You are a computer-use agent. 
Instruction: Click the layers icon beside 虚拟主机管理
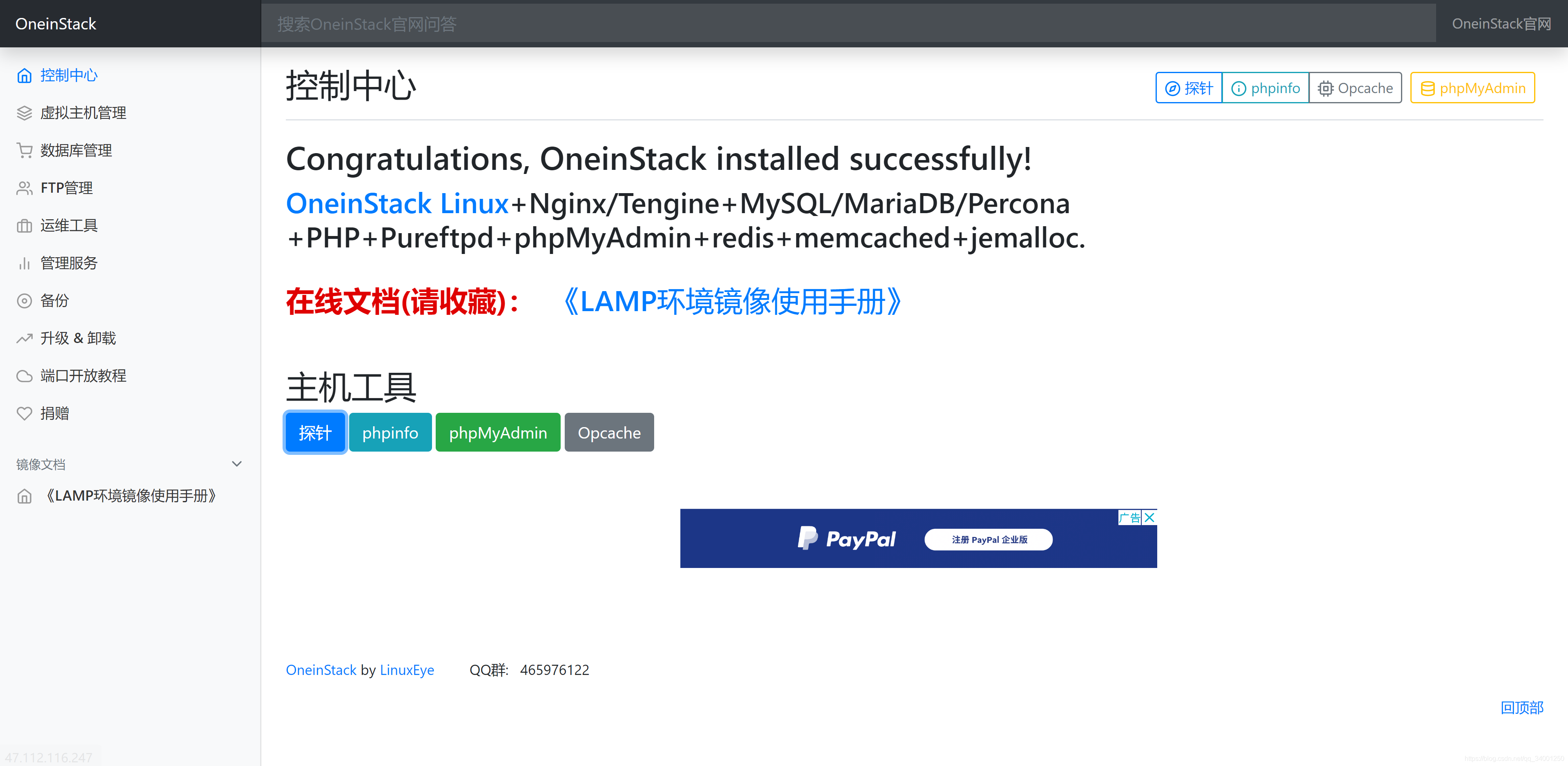pos(24,113)
